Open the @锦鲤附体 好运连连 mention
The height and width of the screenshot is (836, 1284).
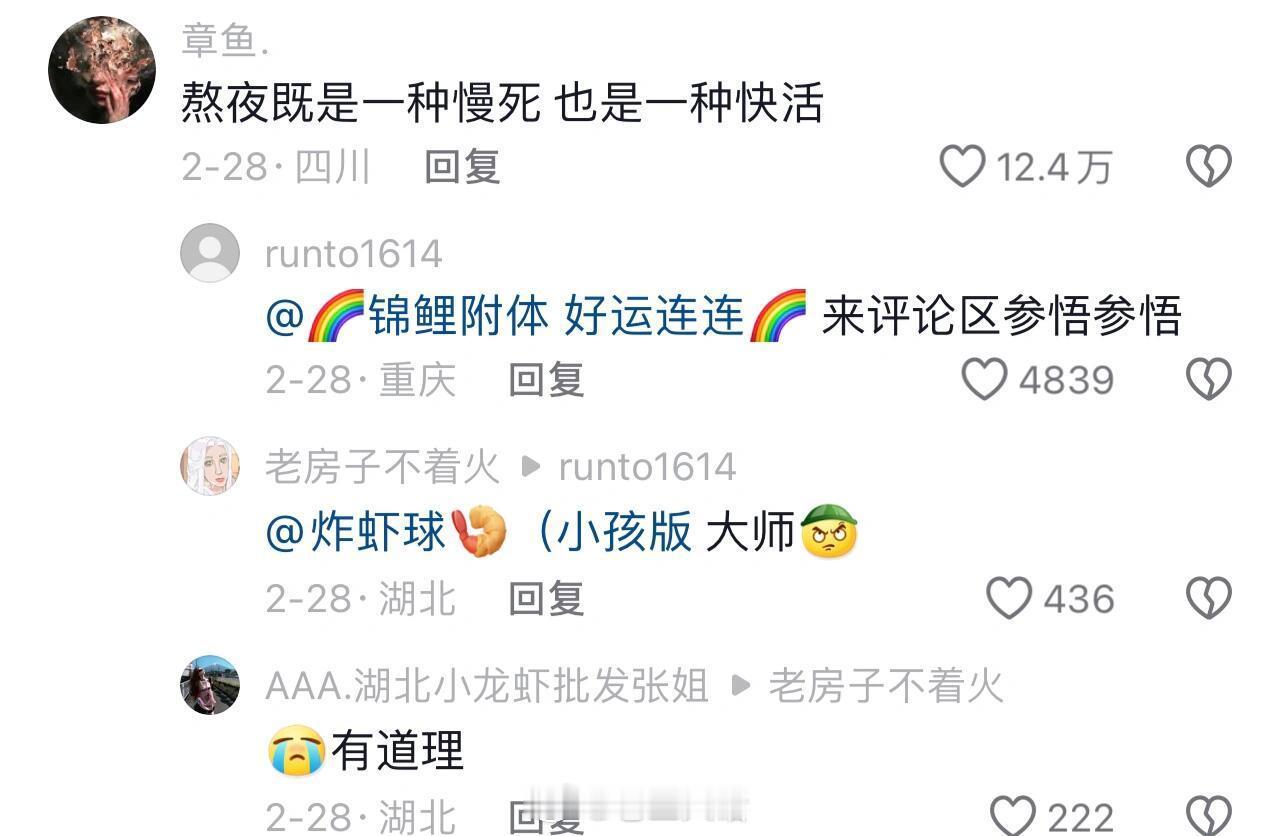click(536, 317)
